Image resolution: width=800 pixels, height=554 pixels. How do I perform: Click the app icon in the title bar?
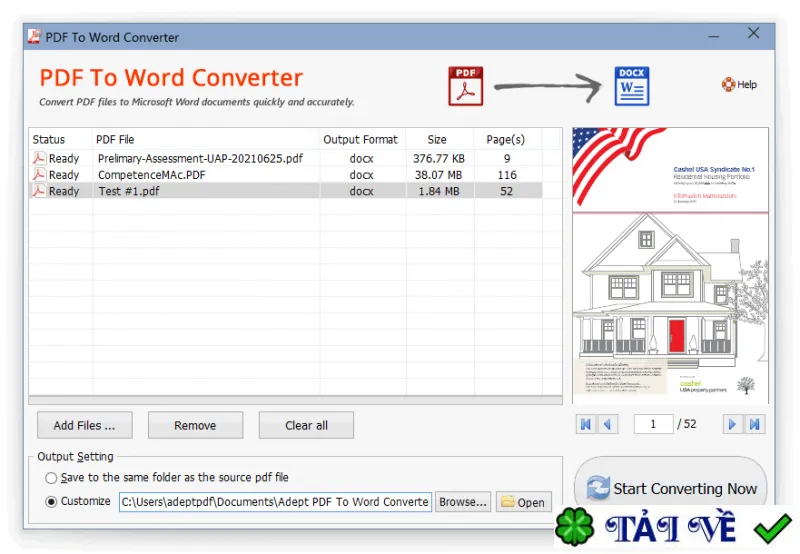click(34, 37)
